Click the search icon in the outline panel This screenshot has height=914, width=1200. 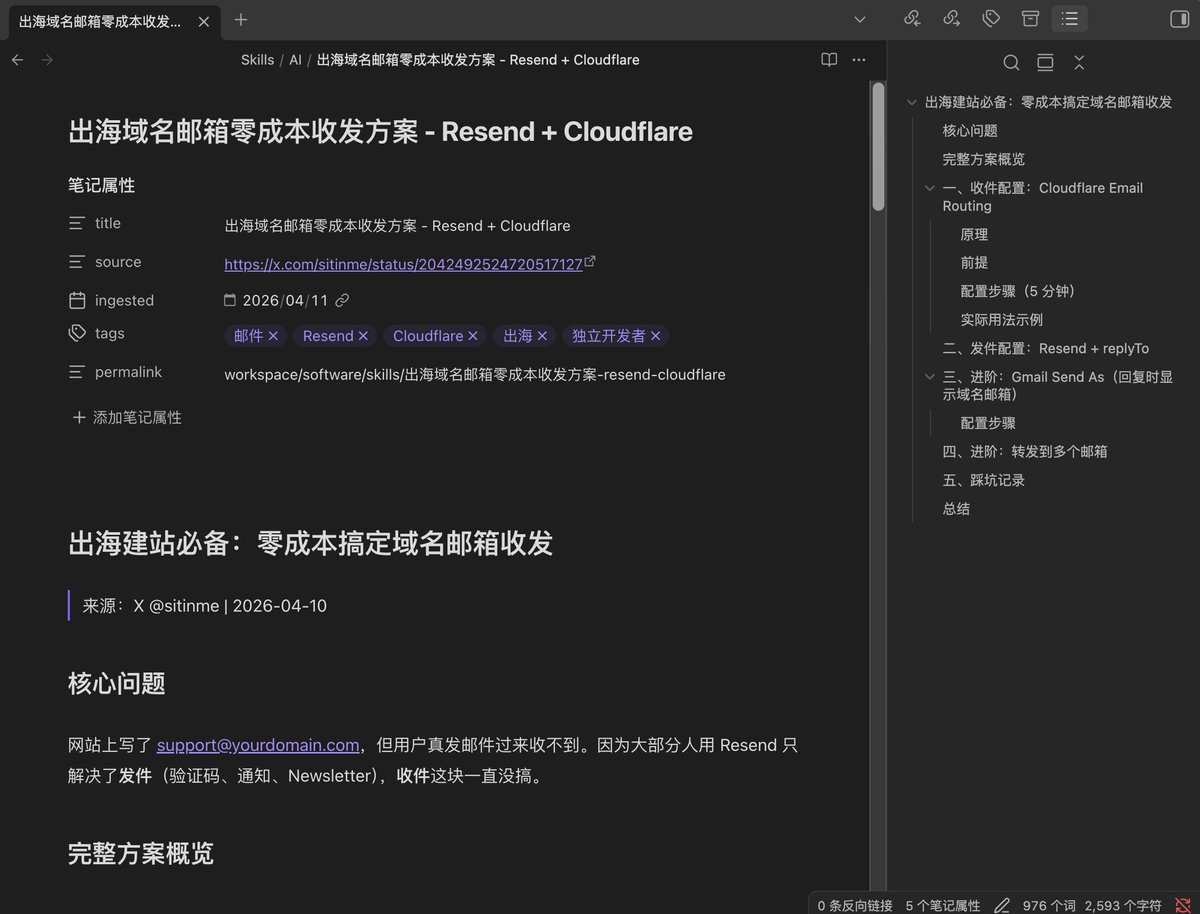1011,62
